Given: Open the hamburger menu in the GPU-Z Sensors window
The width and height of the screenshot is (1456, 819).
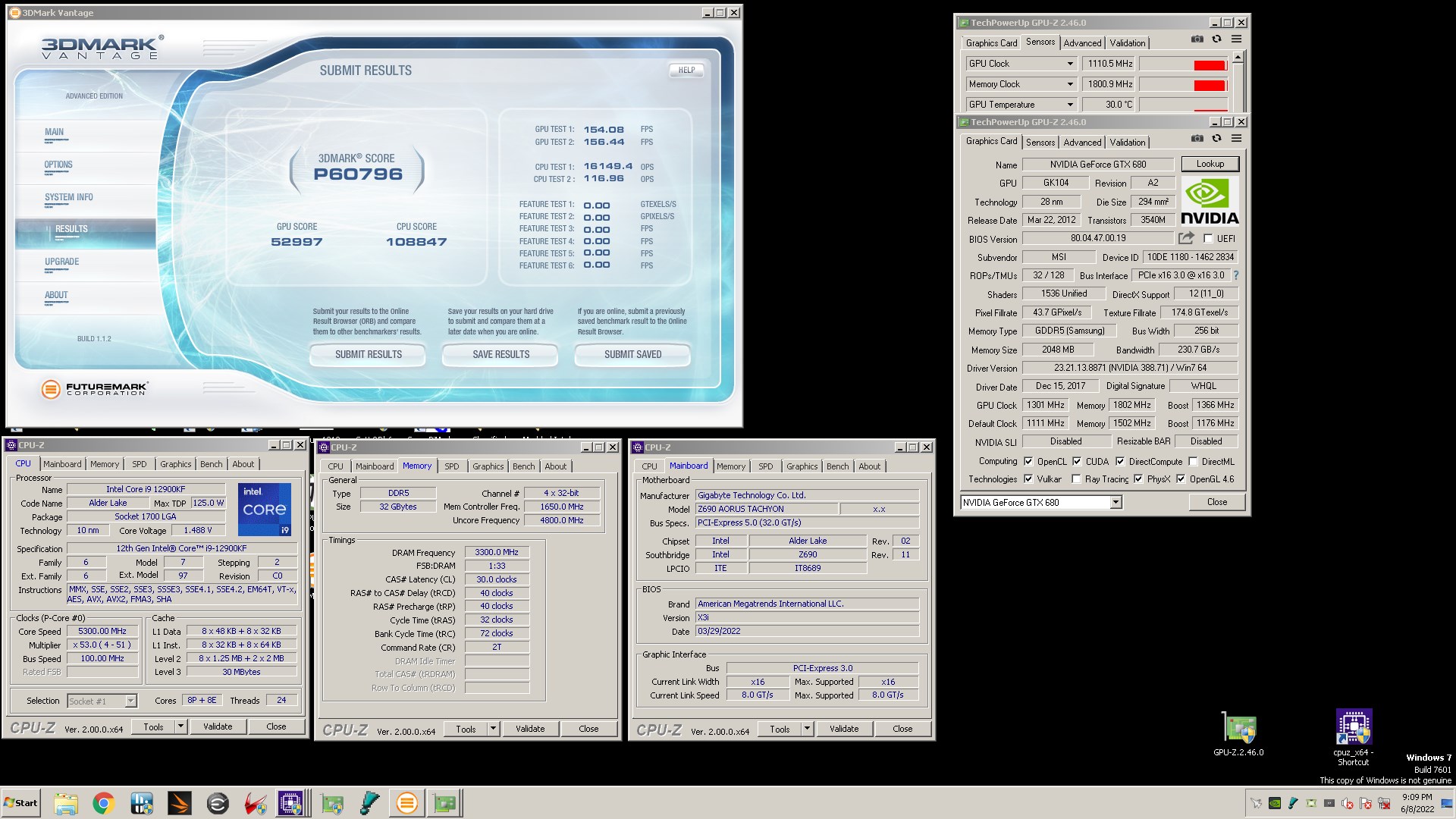Looking at the screenshot, I should pos(1236,39).
